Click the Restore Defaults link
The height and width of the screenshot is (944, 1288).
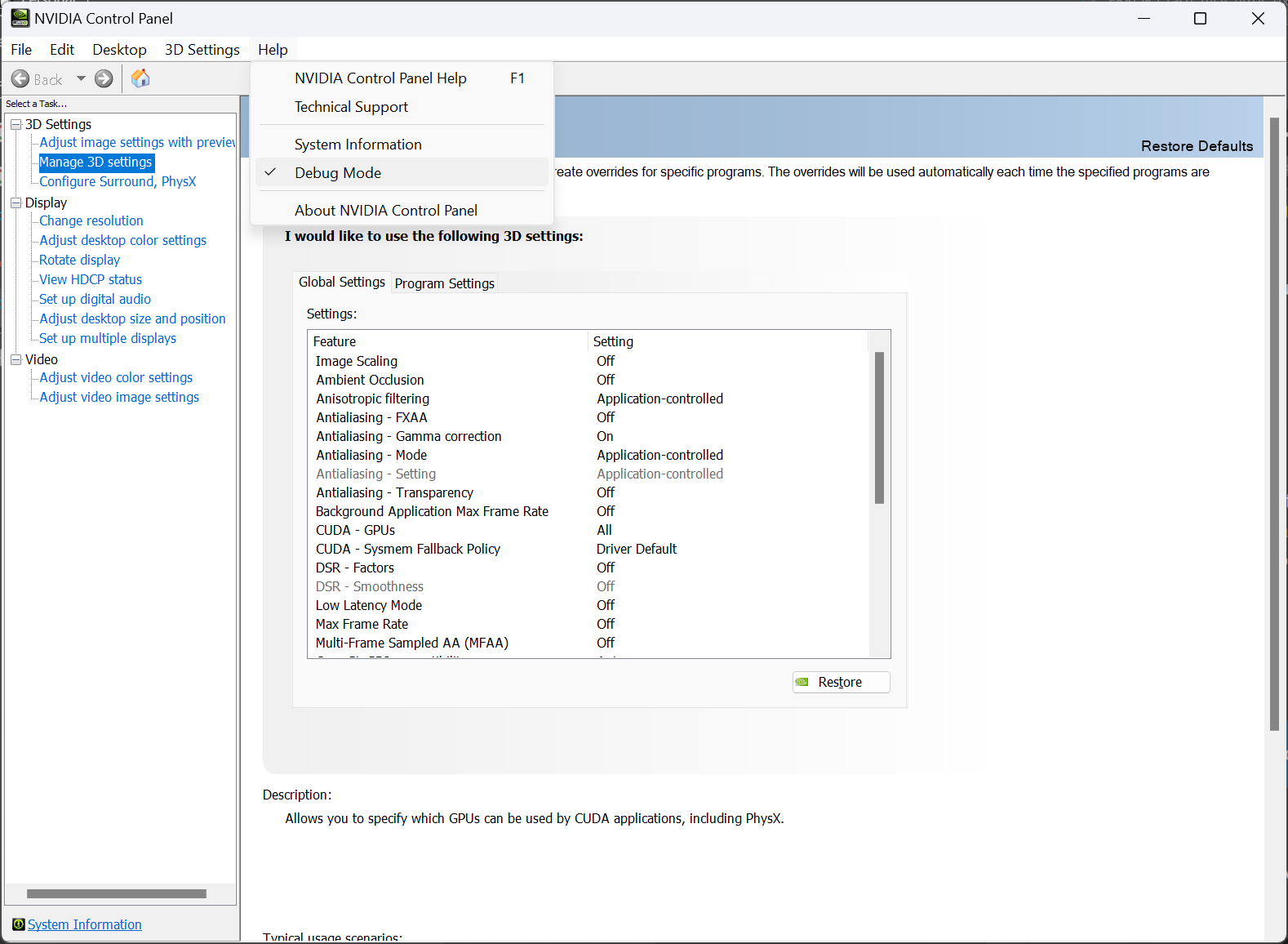point(1197,146)
